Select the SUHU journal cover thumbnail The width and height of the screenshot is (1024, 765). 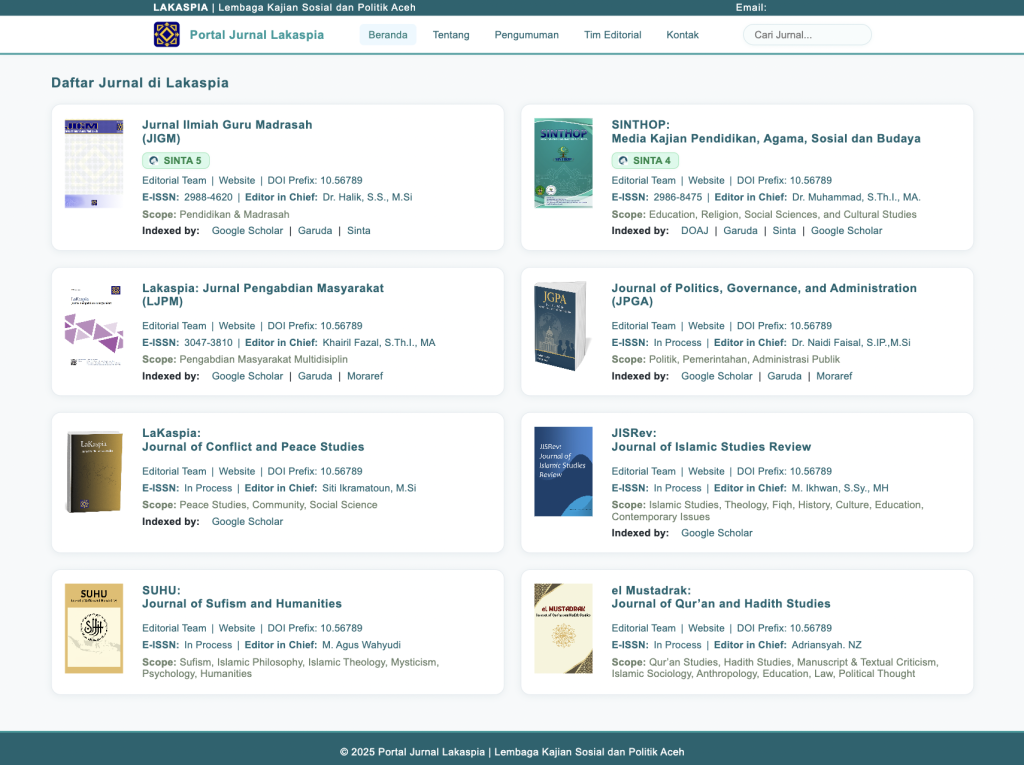(94, 628)
